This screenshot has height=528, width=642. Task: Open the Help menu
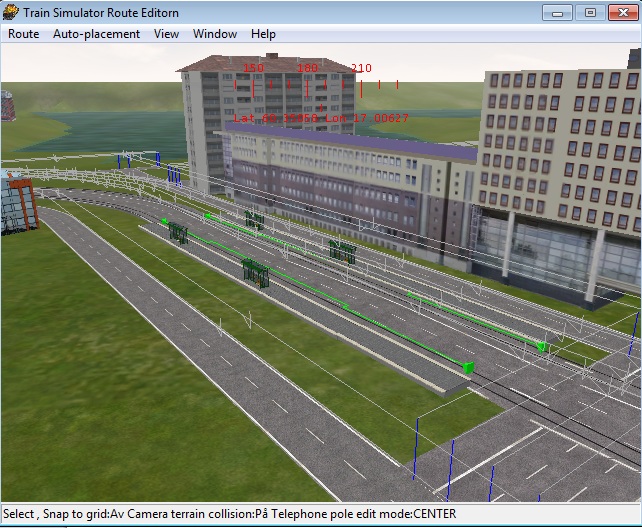tap(263, 34)
